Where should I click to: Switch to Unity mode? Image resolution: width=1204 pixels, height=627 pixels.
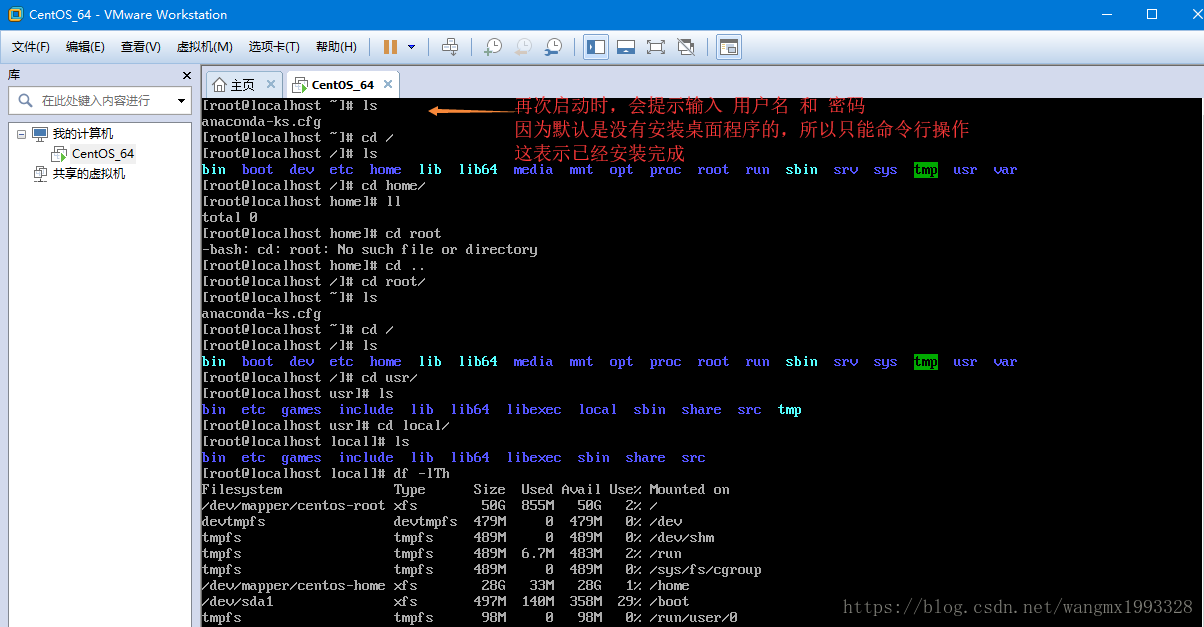(x=686, y=47)
